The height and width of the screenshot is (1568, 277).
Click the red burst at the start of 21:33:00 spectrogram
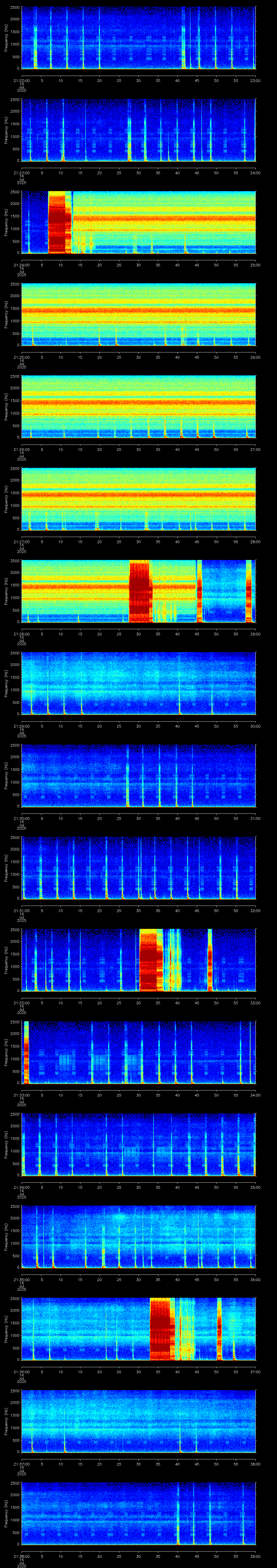coord(26,1052)
